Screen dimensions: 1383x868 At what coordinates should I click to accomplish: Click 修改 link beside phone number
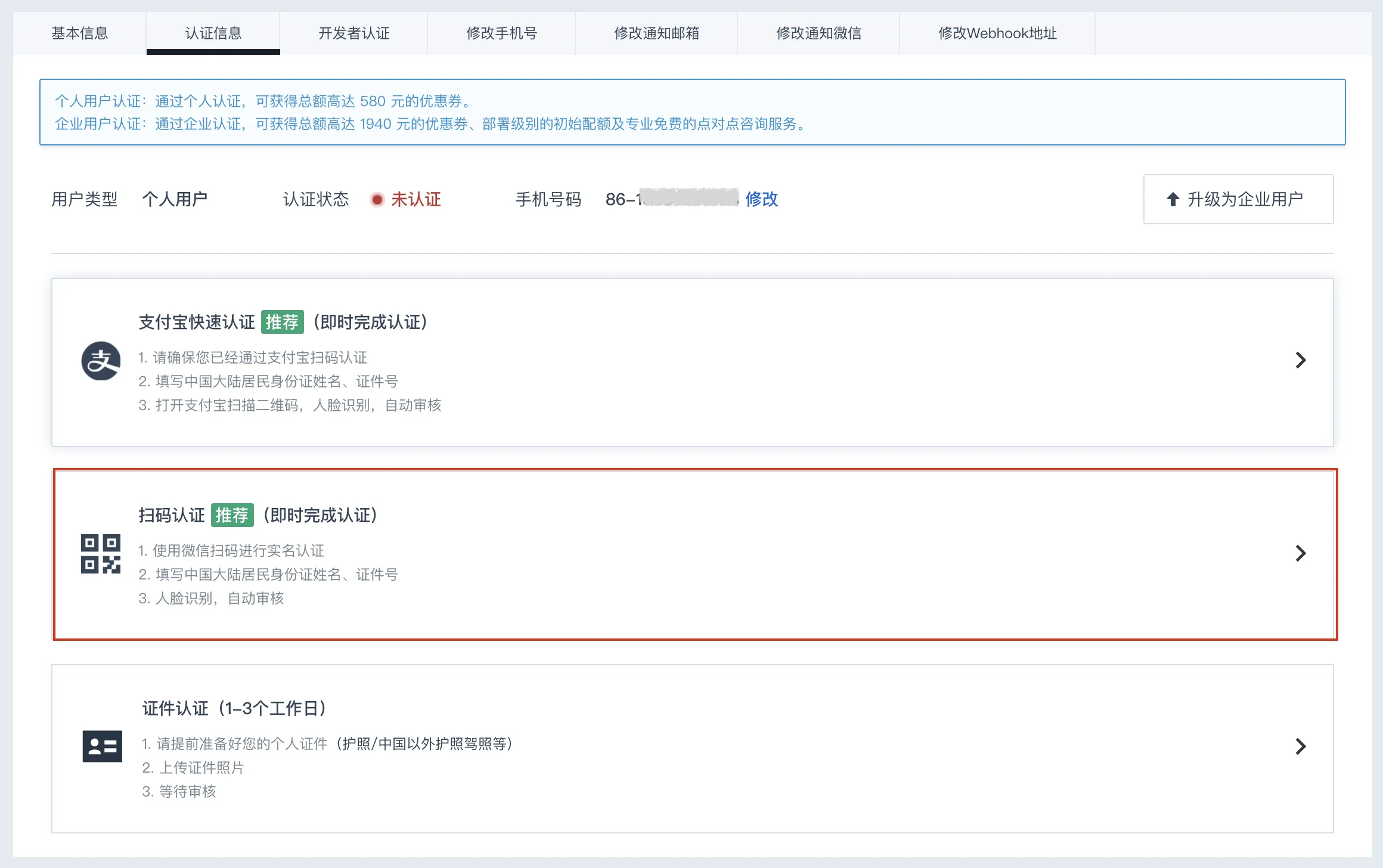pyautogui.click(x=762, y=199)
